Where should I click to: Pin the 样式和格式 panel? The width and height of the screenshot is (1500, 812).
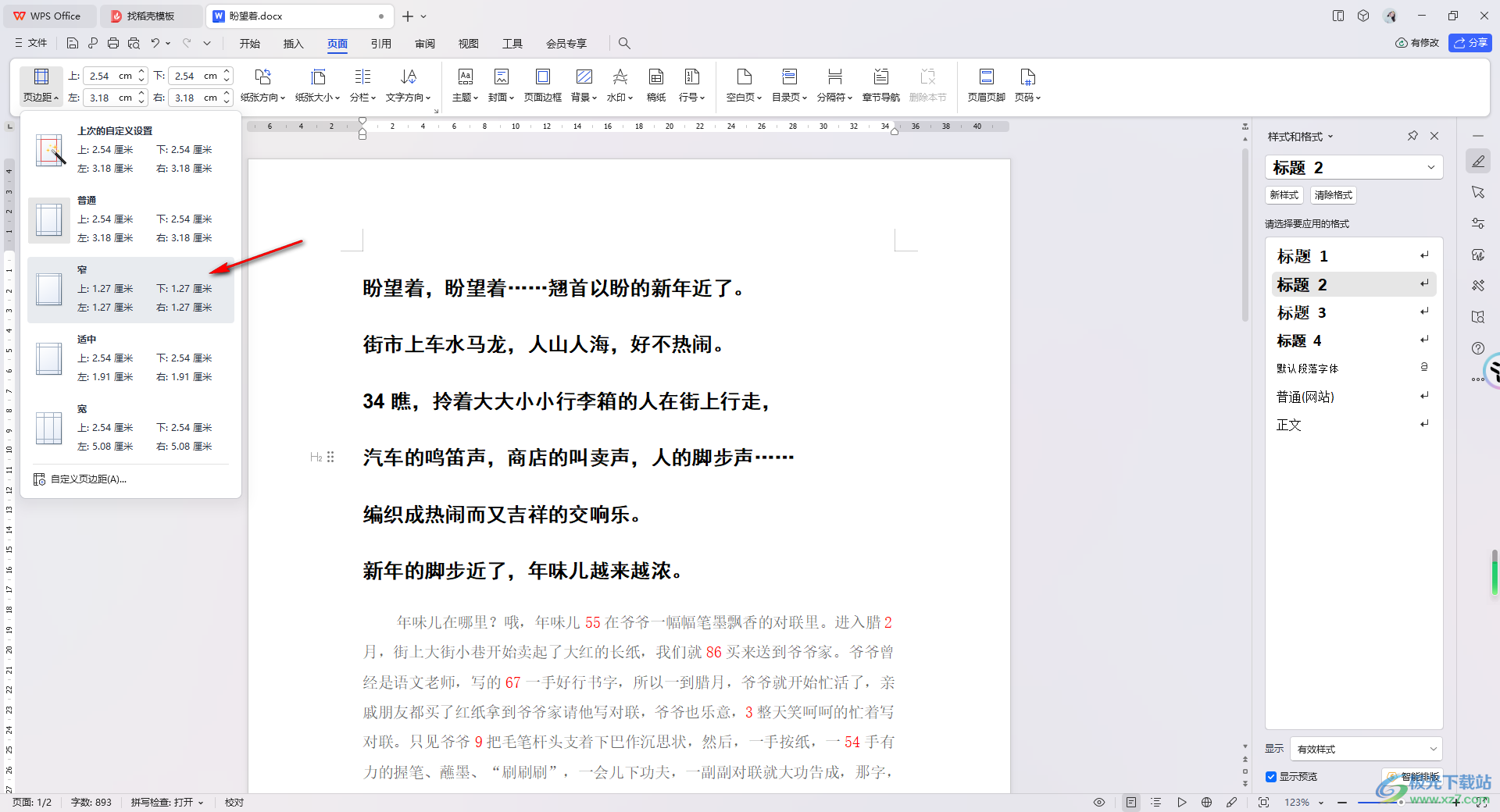pos(1412,136)
